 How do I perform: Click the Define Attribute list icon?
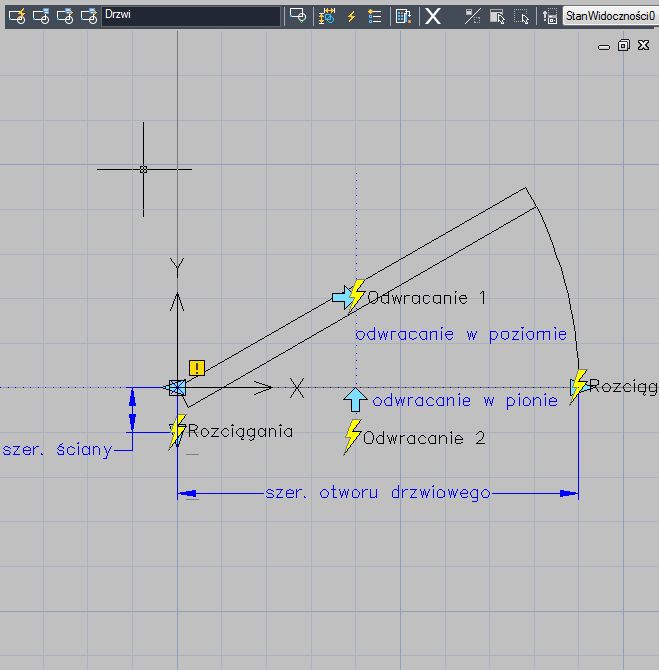point(374,17)
